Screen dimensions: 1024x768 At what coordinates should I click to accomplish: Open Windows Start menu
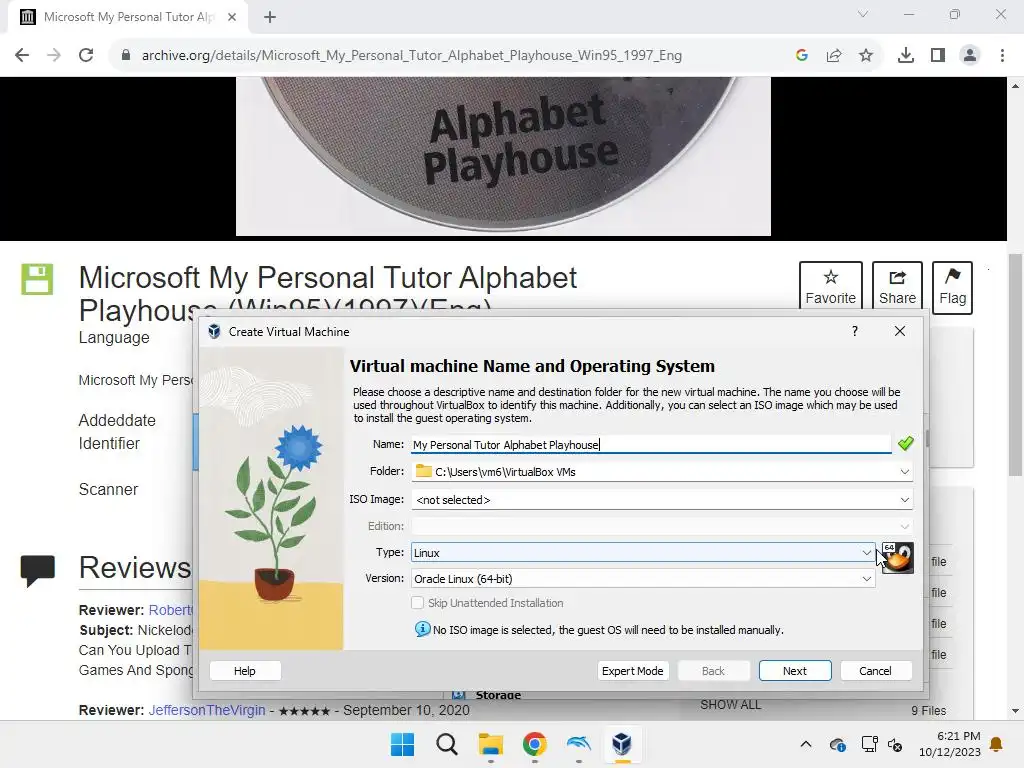(x=402, y=744)
